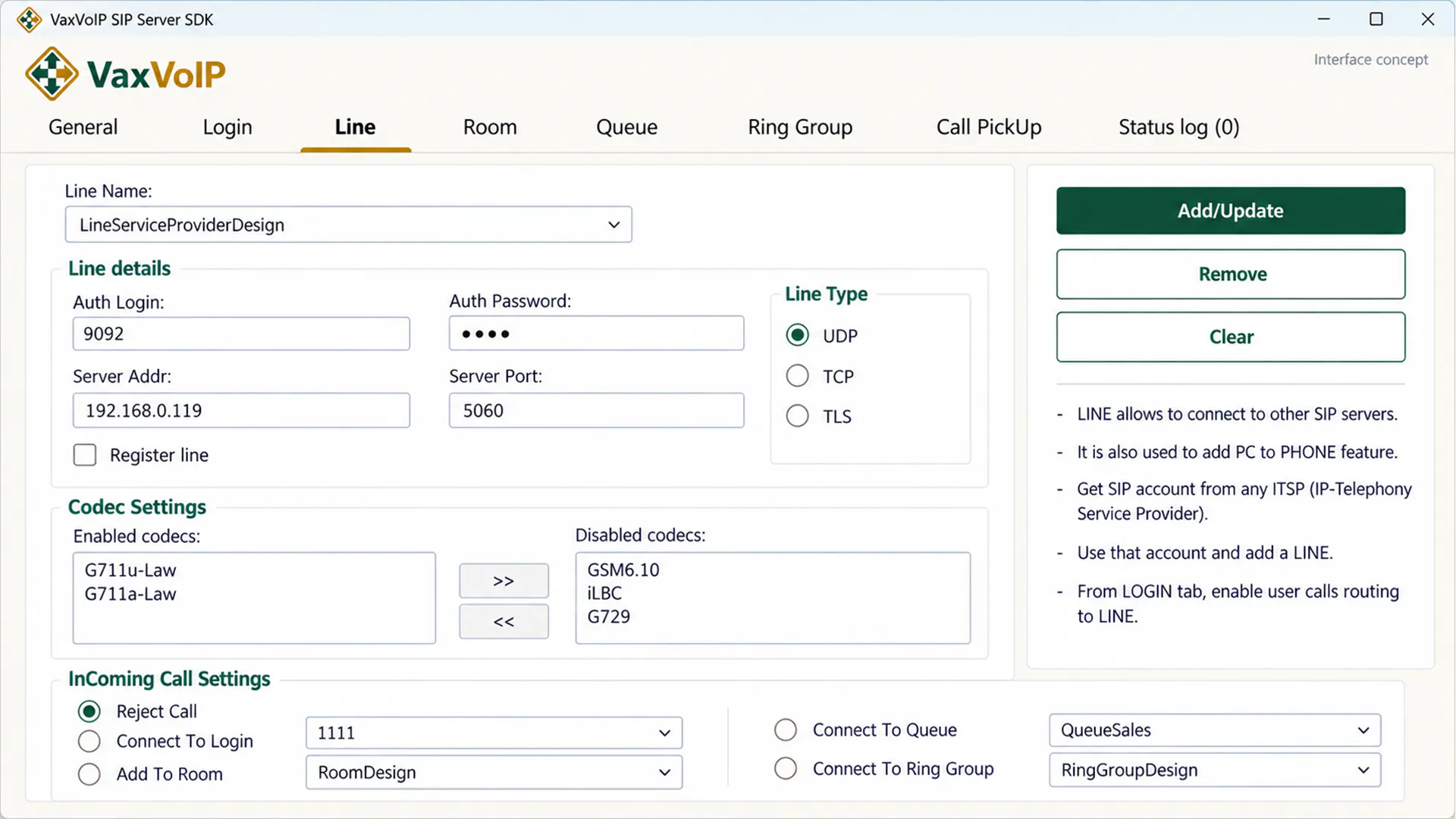1456x819 pixels.
Task: Switch to the Queue tab
Action: tap(627, 127)
